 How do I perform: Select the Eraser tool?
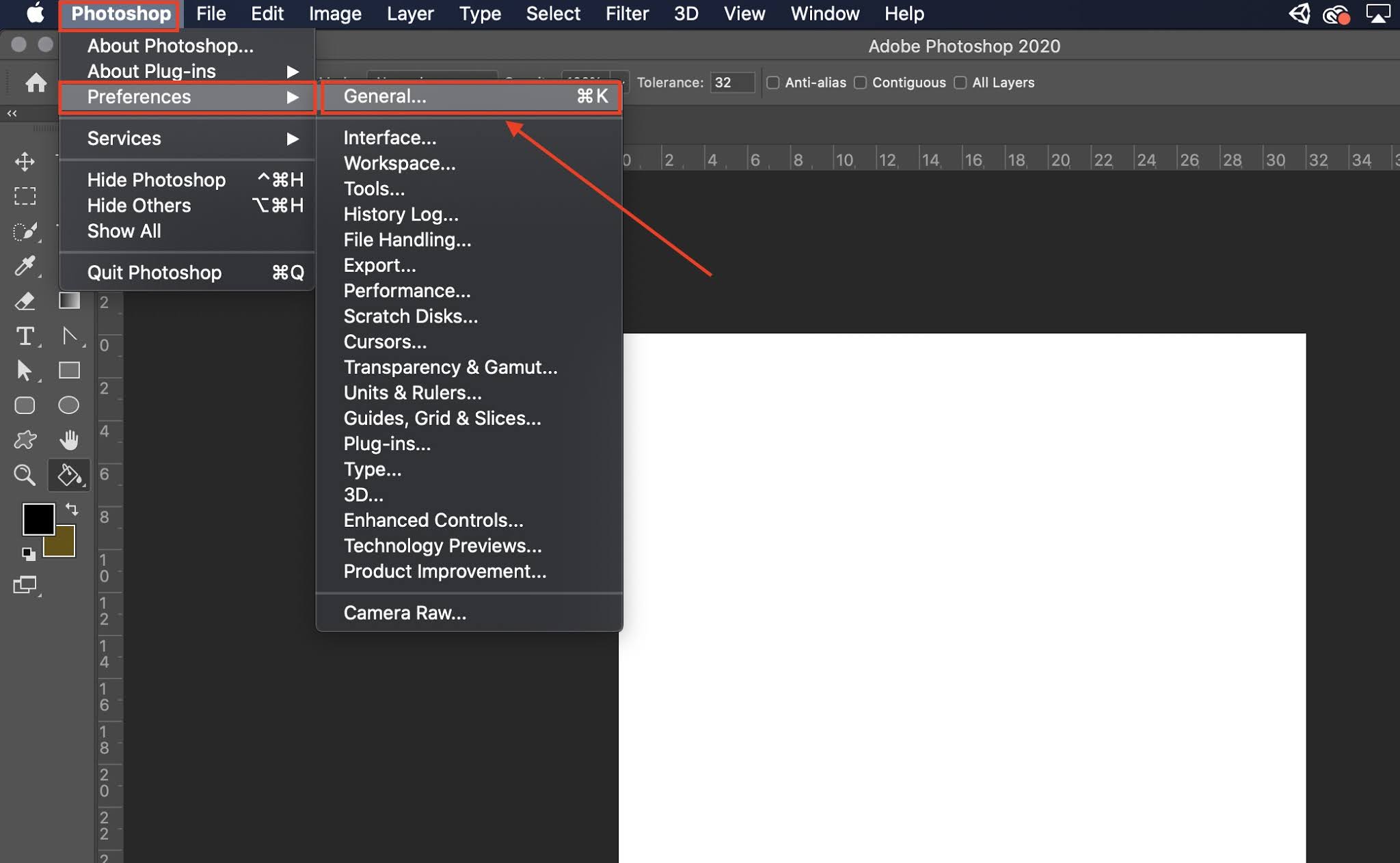25,301
